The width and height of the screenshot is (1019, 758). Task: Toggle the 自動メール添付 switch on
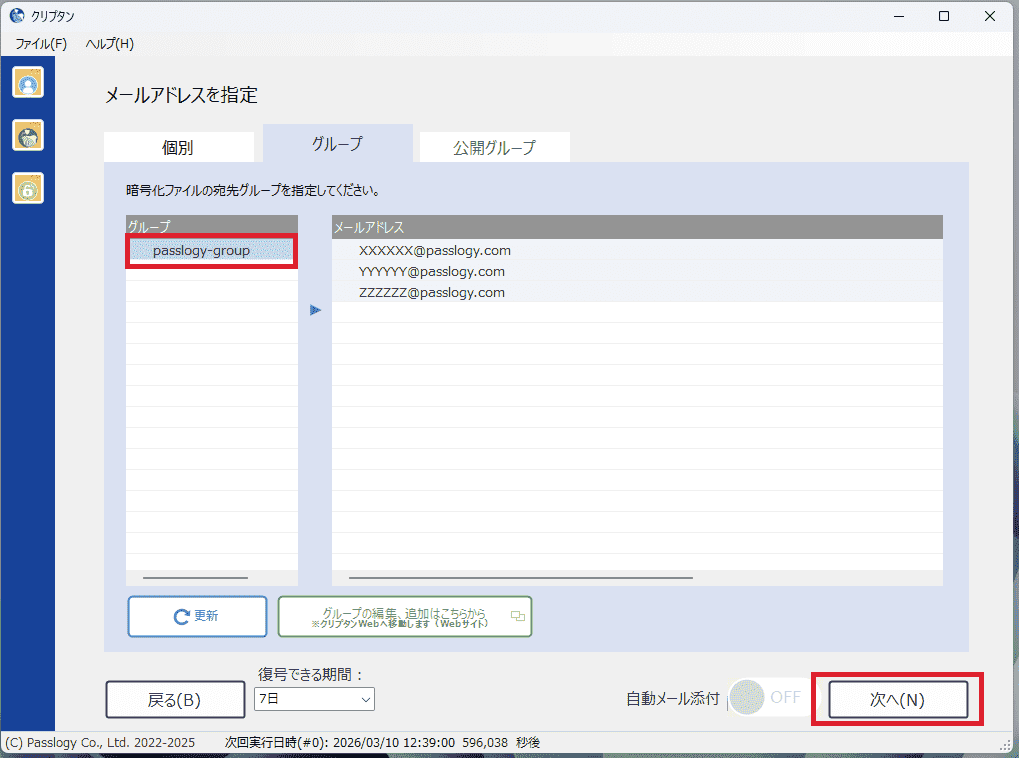click(x=768, y=698)
